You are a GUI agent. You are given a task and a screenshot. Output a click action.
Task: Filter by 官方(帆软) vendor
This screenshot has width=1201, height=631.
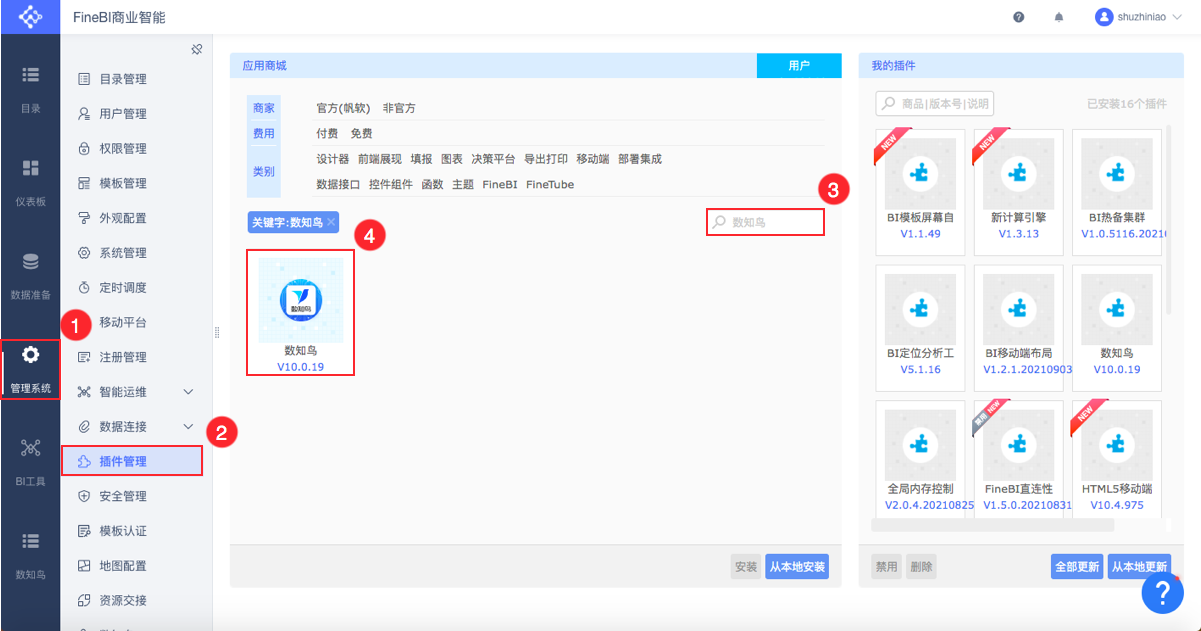tap(343, 108)
